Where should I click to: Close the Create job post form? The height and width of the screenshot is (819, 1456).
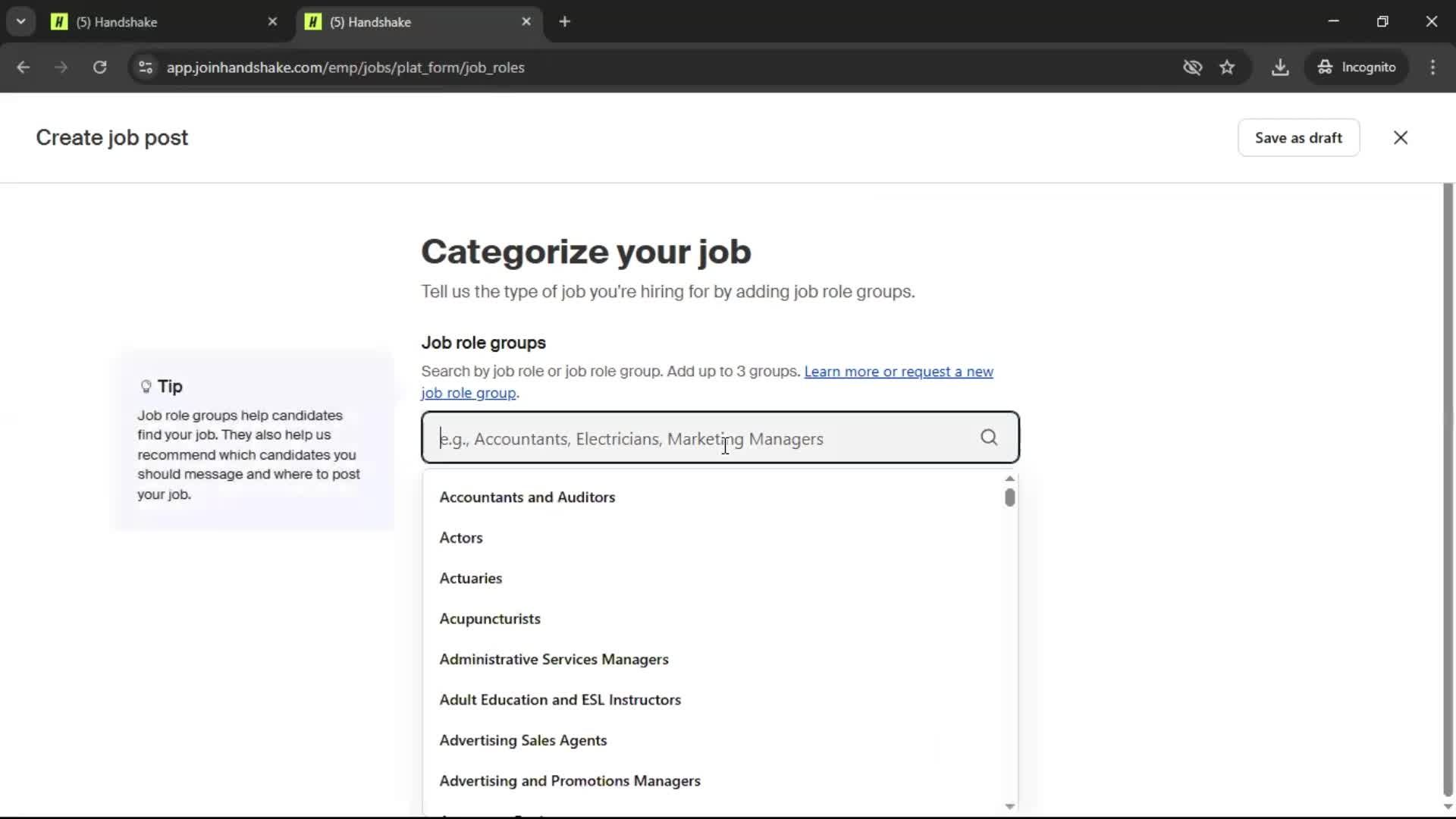[x=1401, y=137]
